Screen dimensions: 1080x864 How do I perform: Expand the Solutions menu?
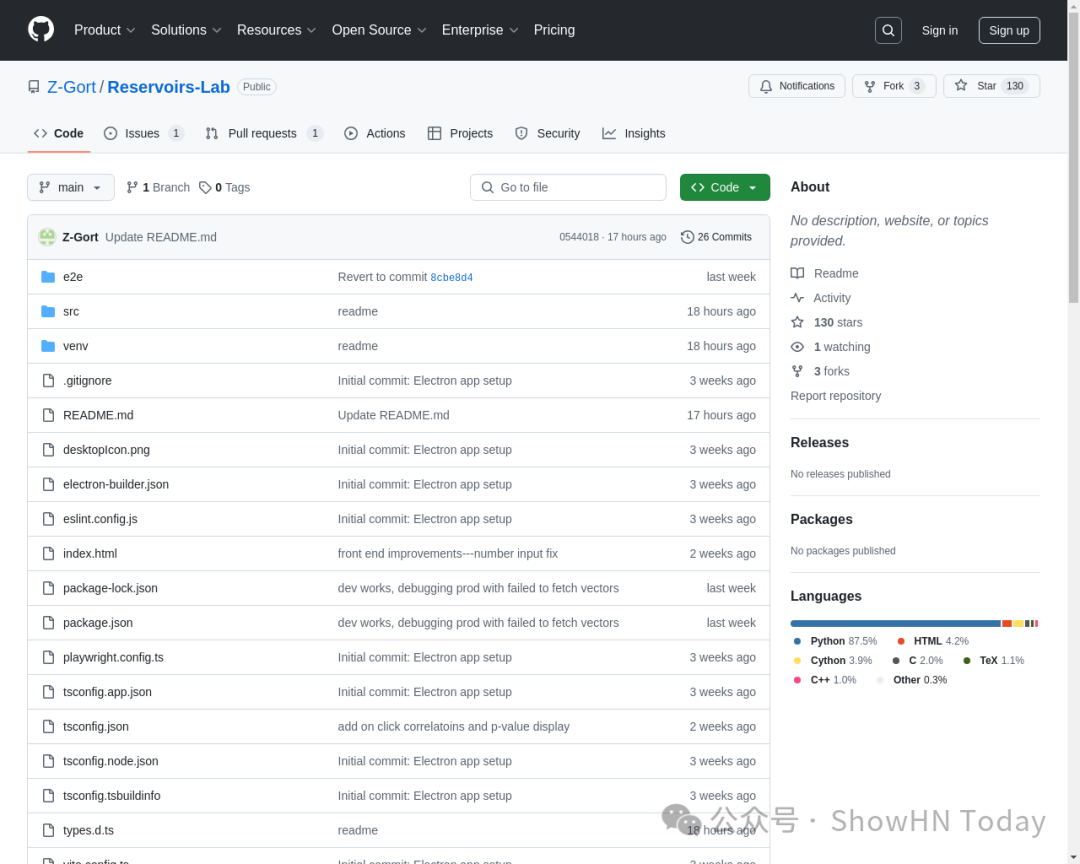pyautogui.click(x=186, y=30)
